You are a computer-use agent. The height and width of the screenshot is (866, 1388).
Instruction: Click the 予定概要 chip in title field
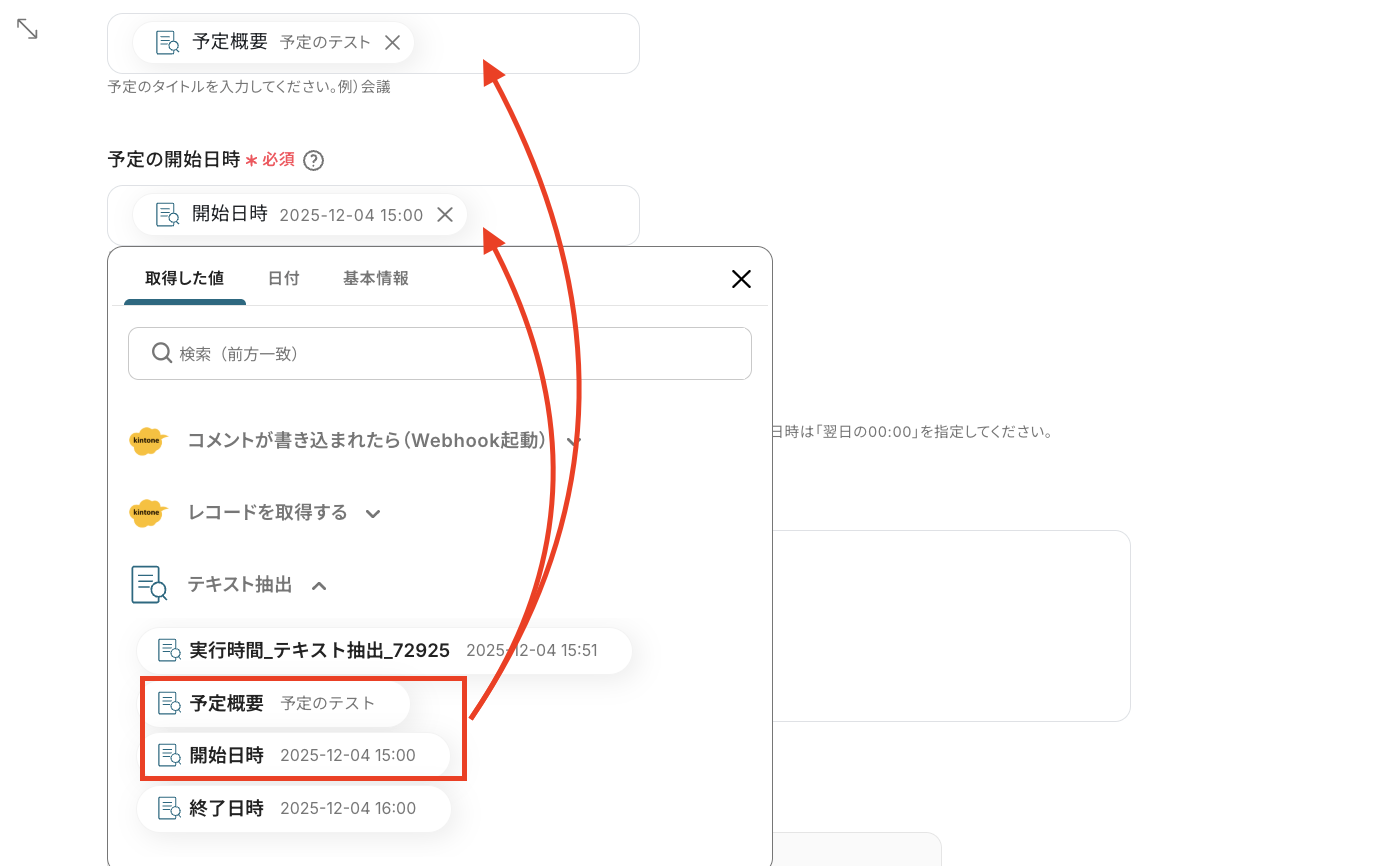tap(273, 42)
